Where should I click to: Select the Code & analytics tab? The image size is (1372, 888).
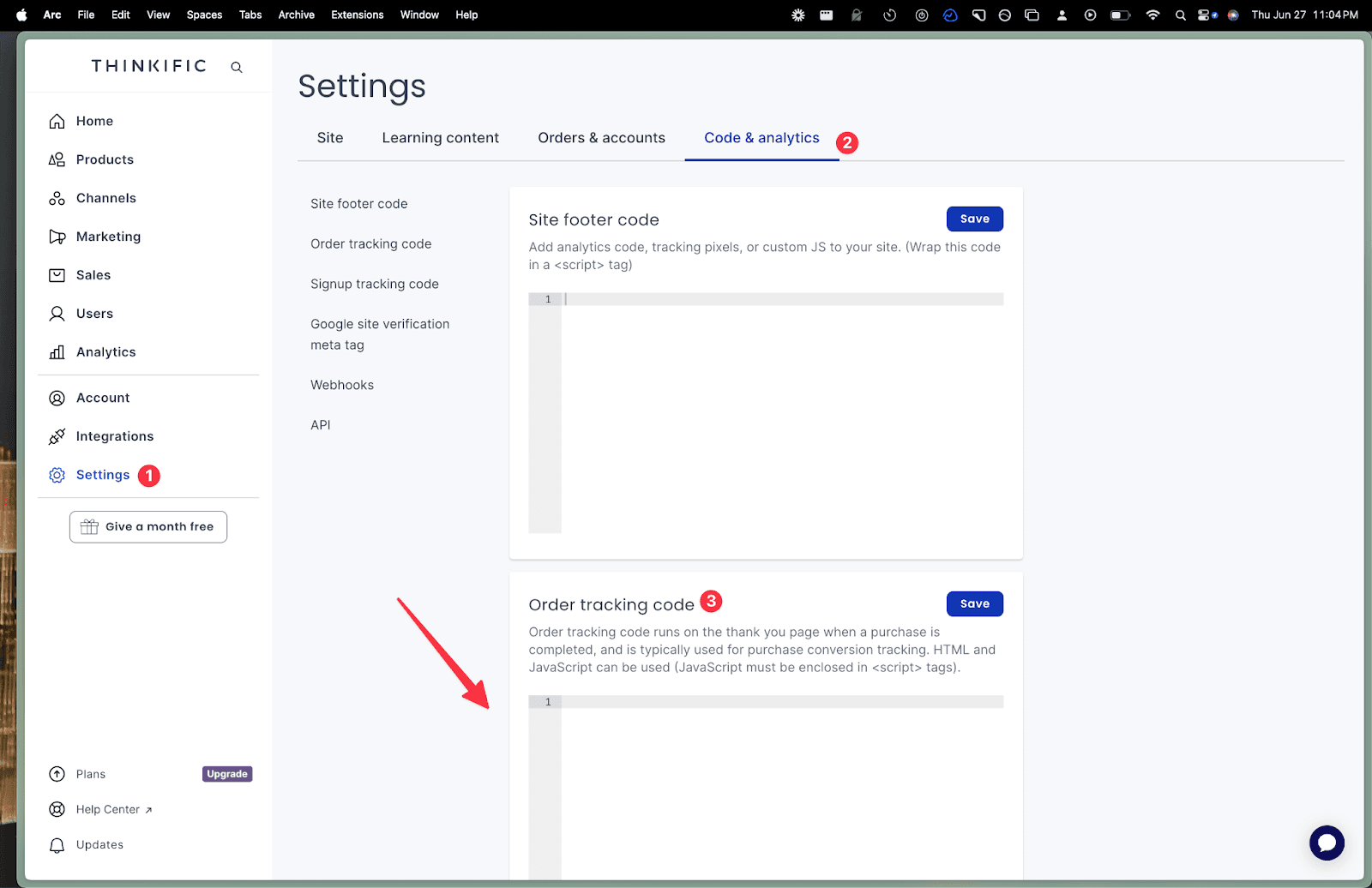[x=761, y=138]
